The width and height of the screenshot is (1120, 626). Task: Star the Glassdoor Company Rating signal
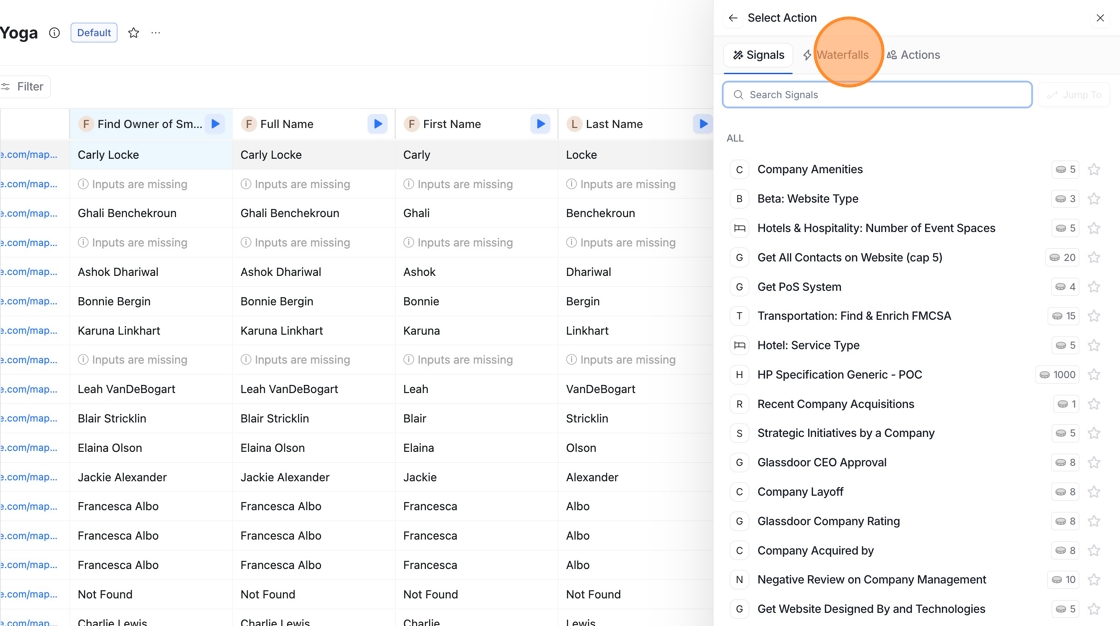1094,521
